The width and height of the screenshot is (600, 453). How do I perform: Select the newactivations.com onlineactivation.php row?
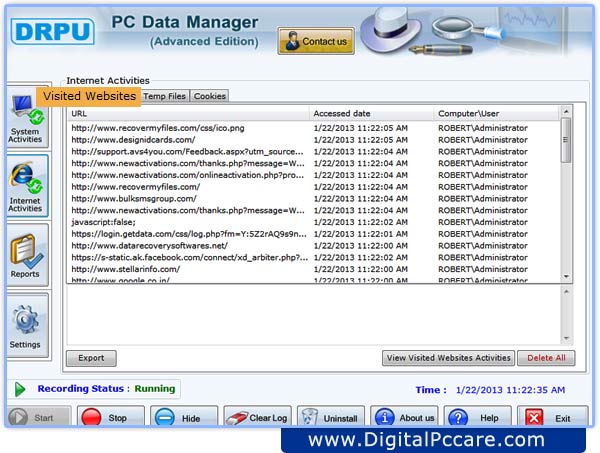[x=313, y=175]
